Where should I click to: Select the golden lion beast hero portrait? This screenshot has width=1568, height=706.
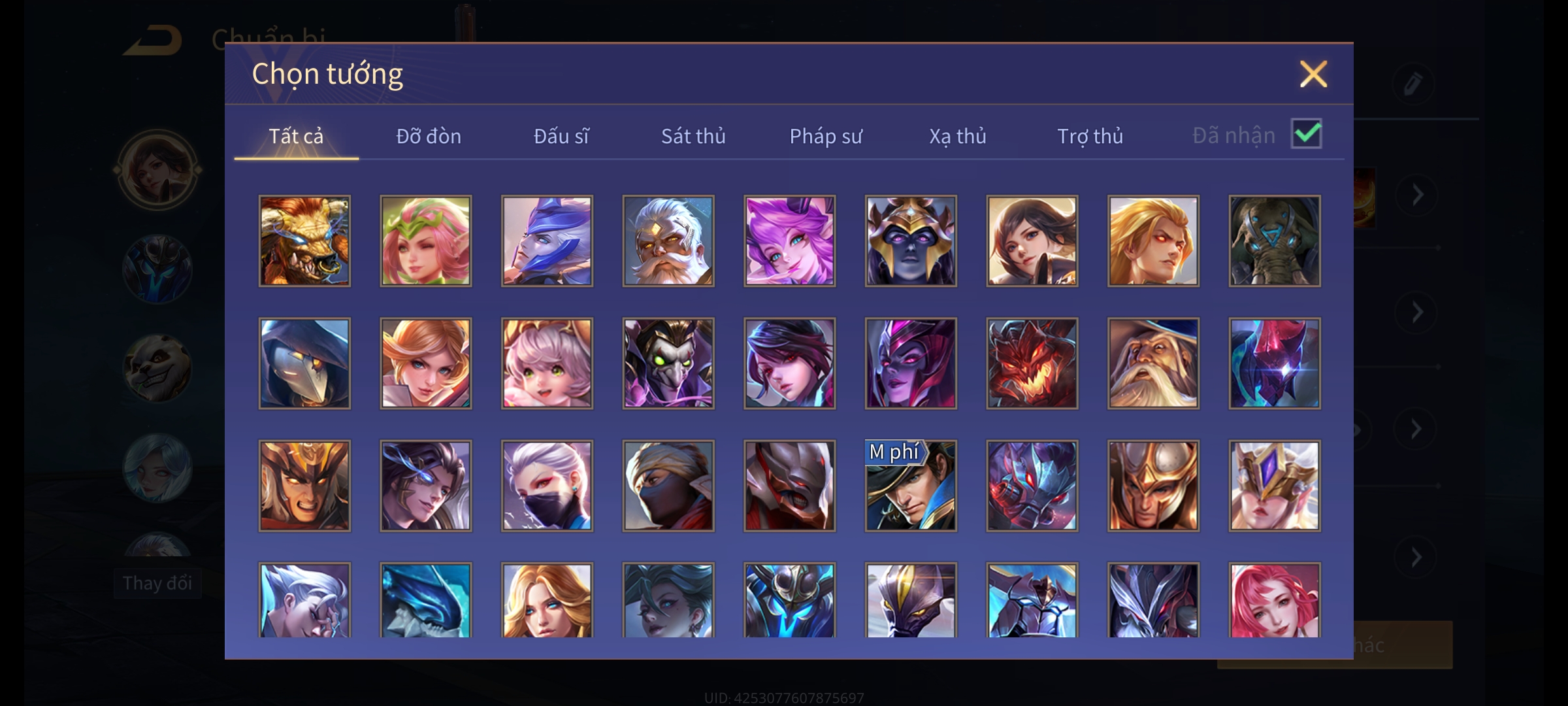[304, 241]
